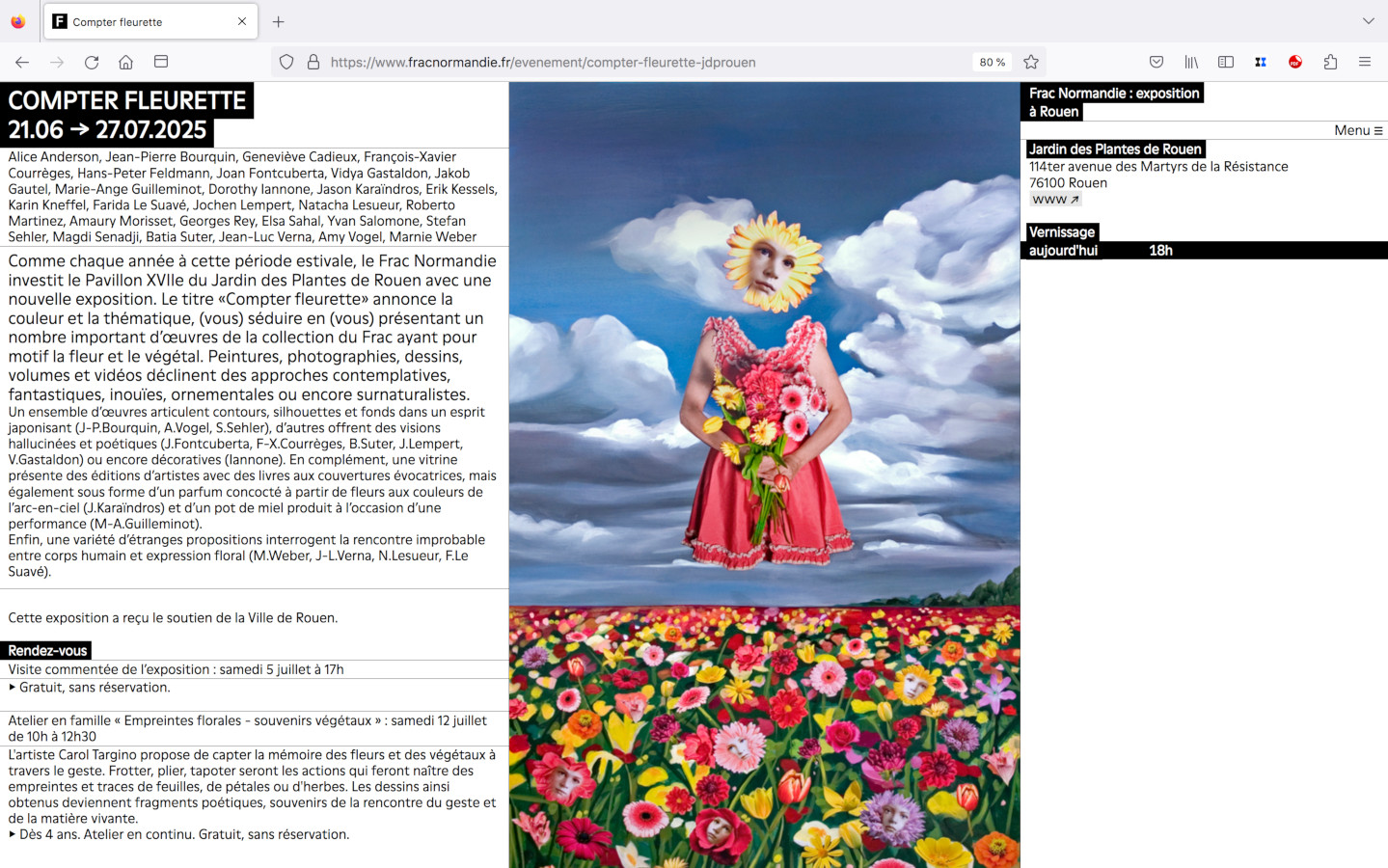Click the container tab icon in toolbar
Viewport: 1388px width, 868px height.
pos(161,62)
